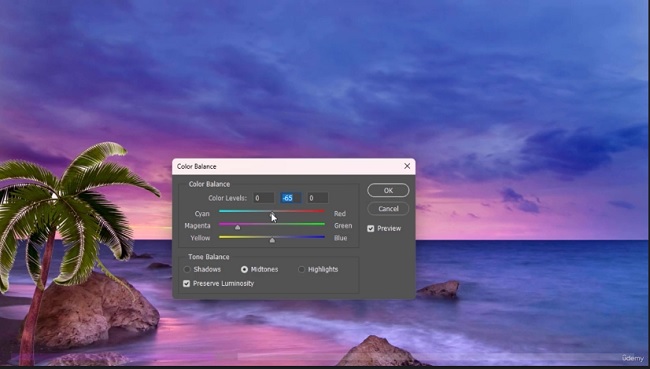The width and height of the screenshot is (650, 369).
Task: Select the Highlights tone option
Action: pyautogui.click(x=301, y=269)
